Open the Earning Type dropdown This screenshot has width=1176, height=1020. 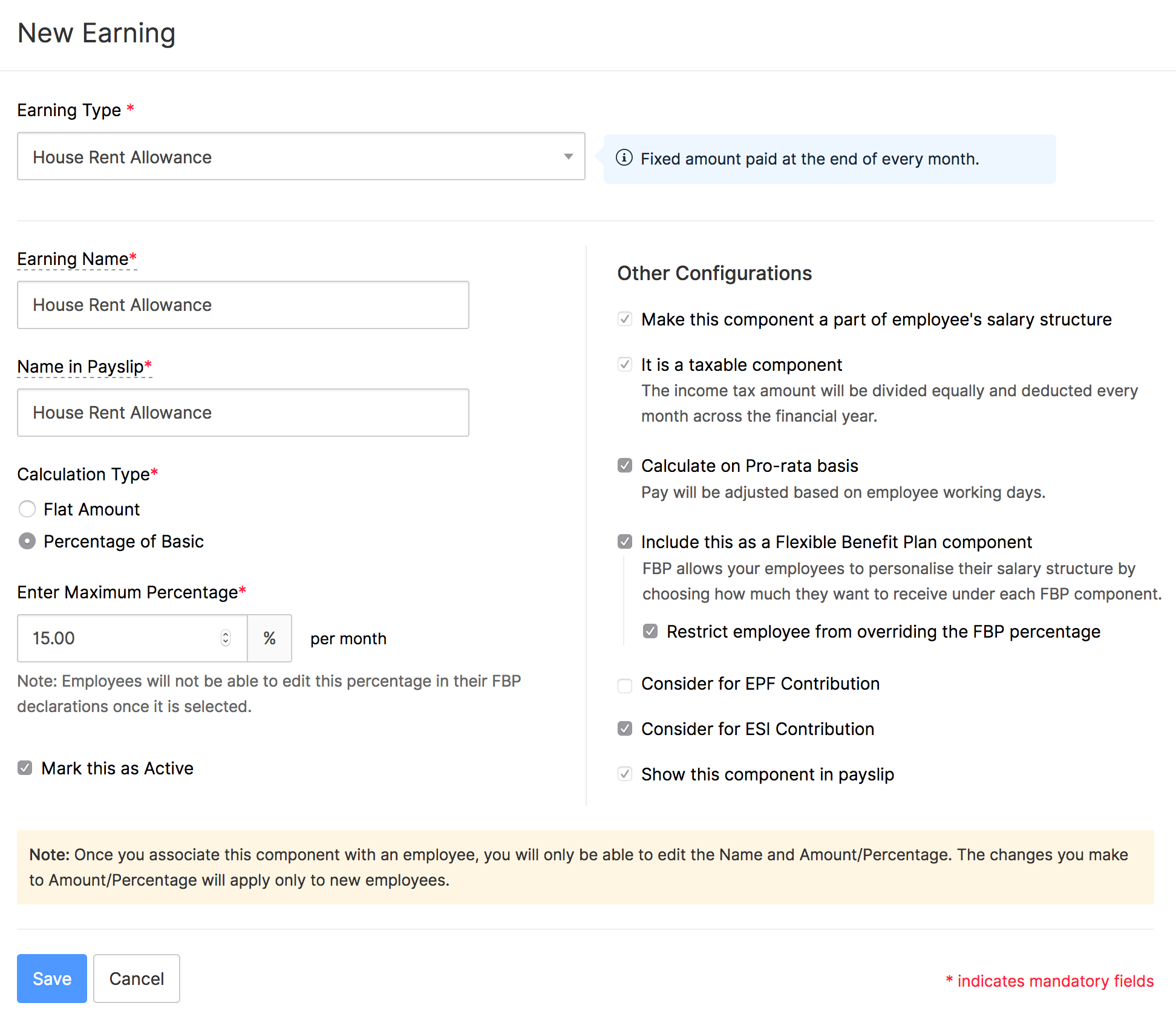point(301,157)
